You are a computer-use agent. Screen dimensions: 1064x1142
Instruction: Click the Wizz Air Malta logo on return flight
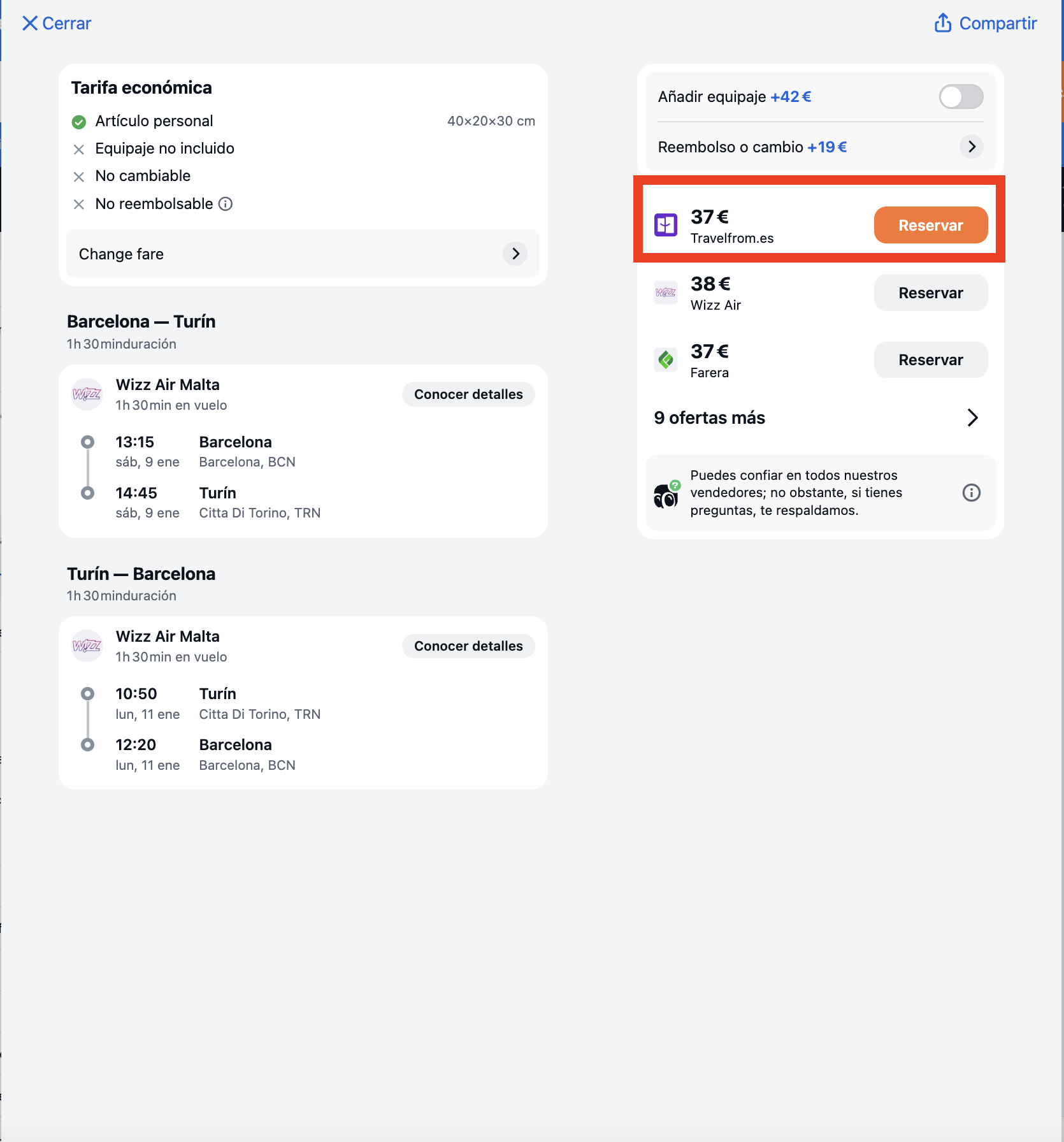click(87, 646)
